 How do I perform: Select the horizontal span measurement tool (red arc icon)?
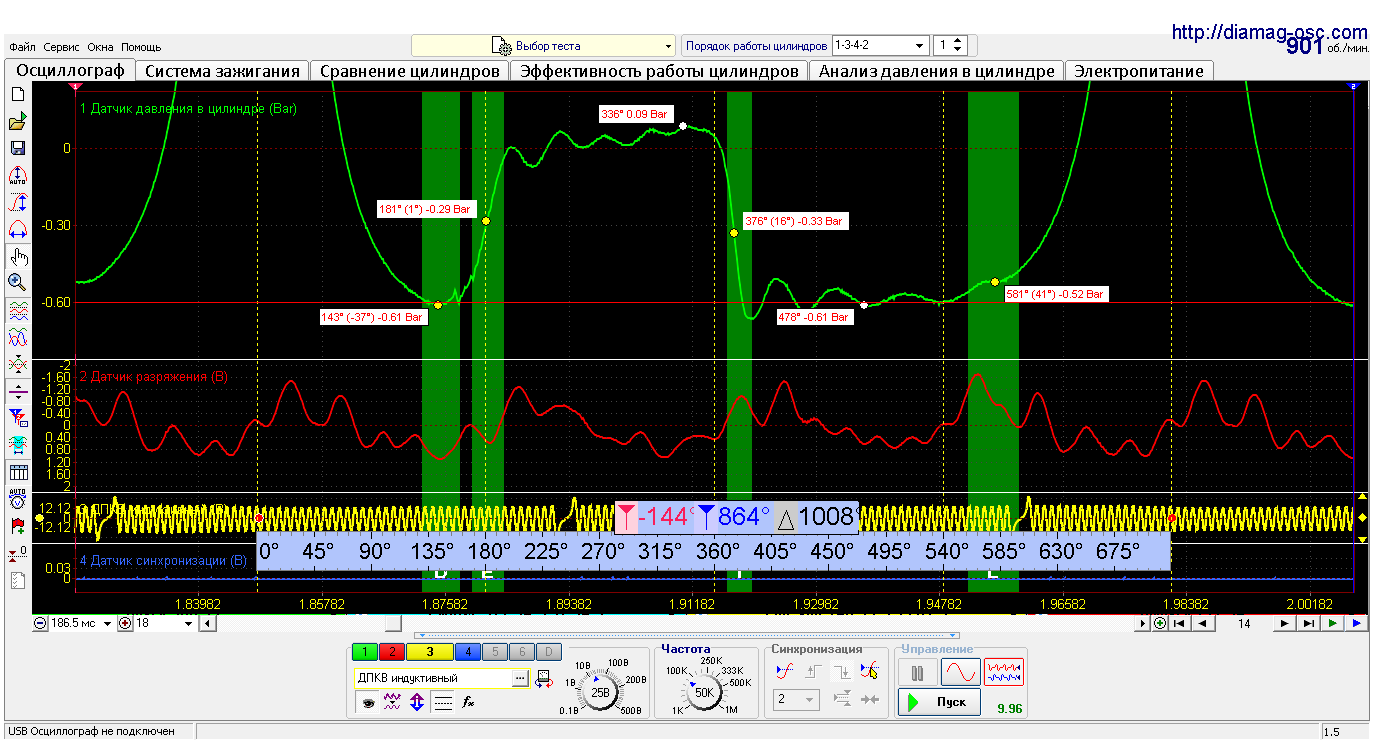17,229
